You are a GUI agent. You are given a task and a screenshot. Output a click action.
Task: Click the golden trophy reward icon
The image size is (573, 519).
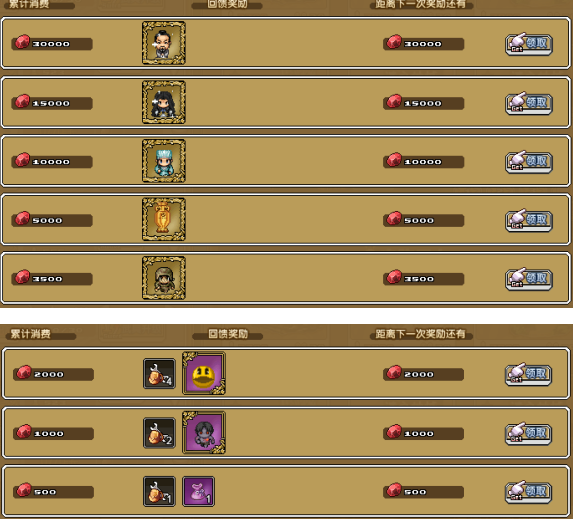point(164,219)
